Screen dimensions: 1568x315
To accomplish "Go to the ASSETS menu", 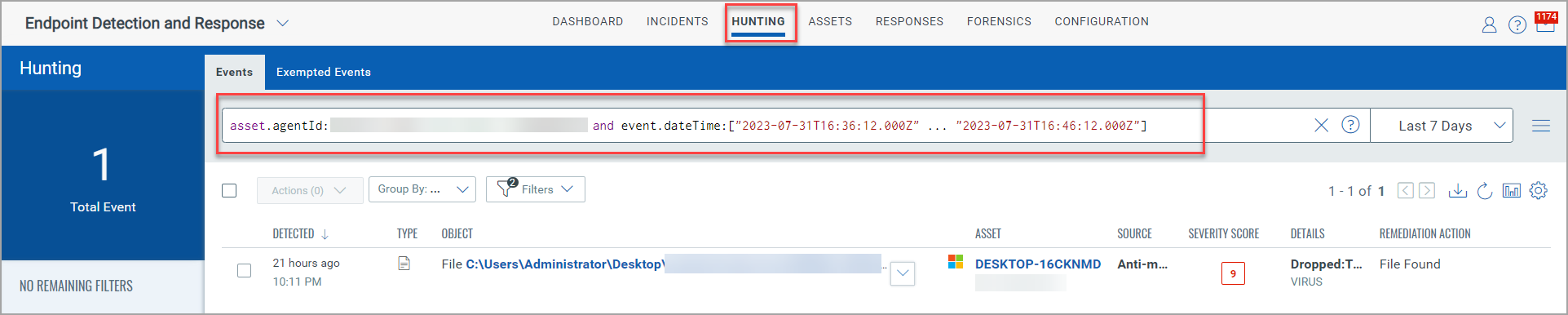I will [x=830, y=21].
